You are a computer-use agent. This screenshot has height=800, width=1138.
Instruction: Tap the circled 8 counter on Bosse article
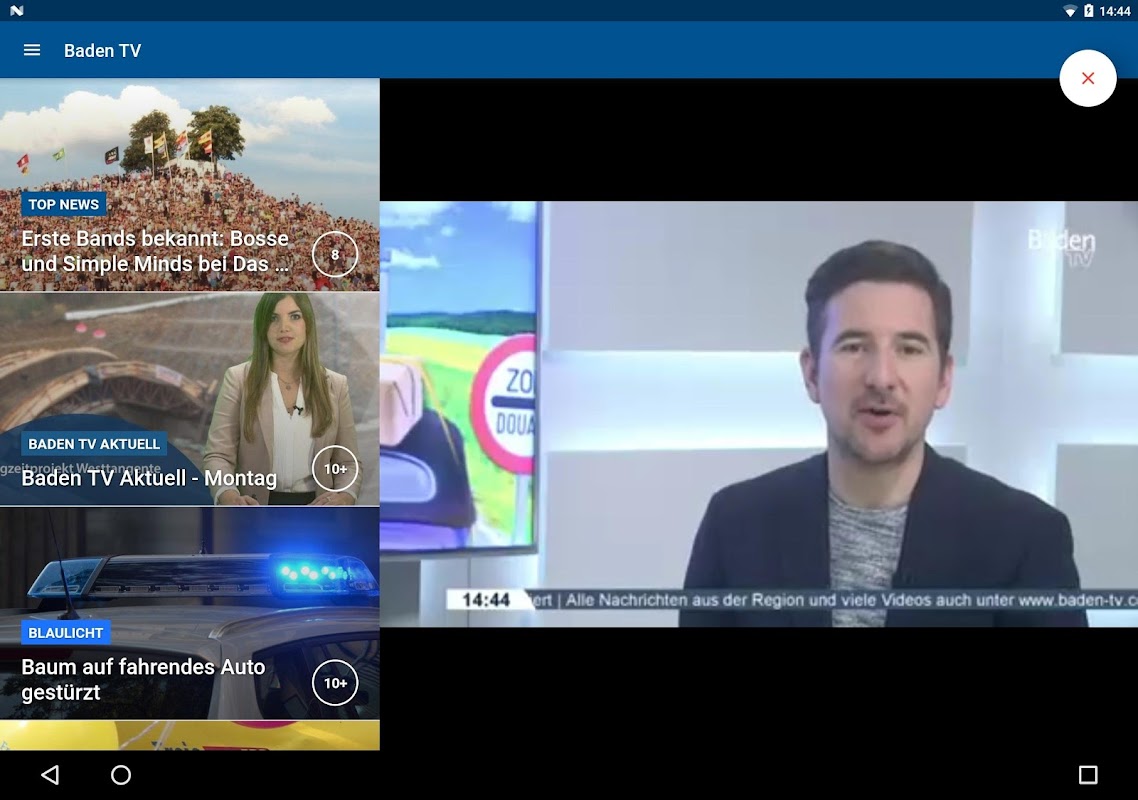(x=335, y=255)
